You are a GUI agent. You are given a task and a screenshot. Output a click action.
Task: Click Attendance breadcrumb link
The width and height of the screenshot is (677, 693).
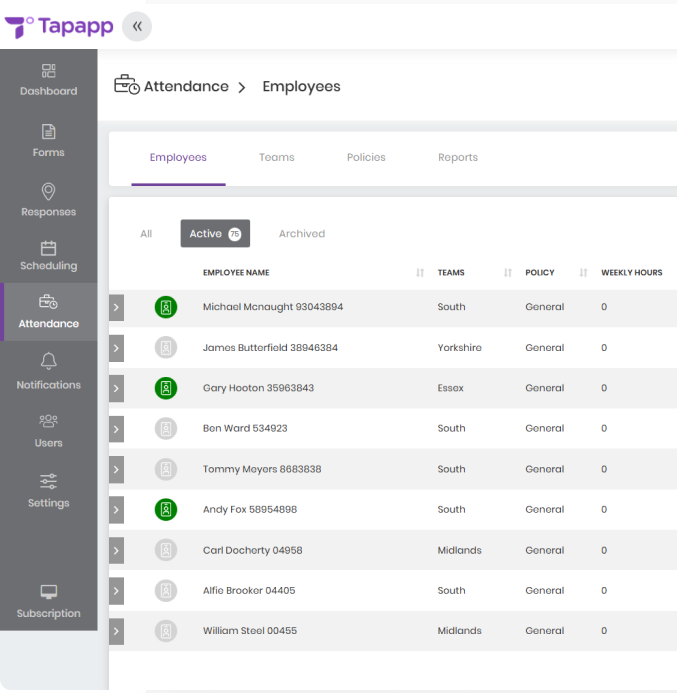point(186,87)
